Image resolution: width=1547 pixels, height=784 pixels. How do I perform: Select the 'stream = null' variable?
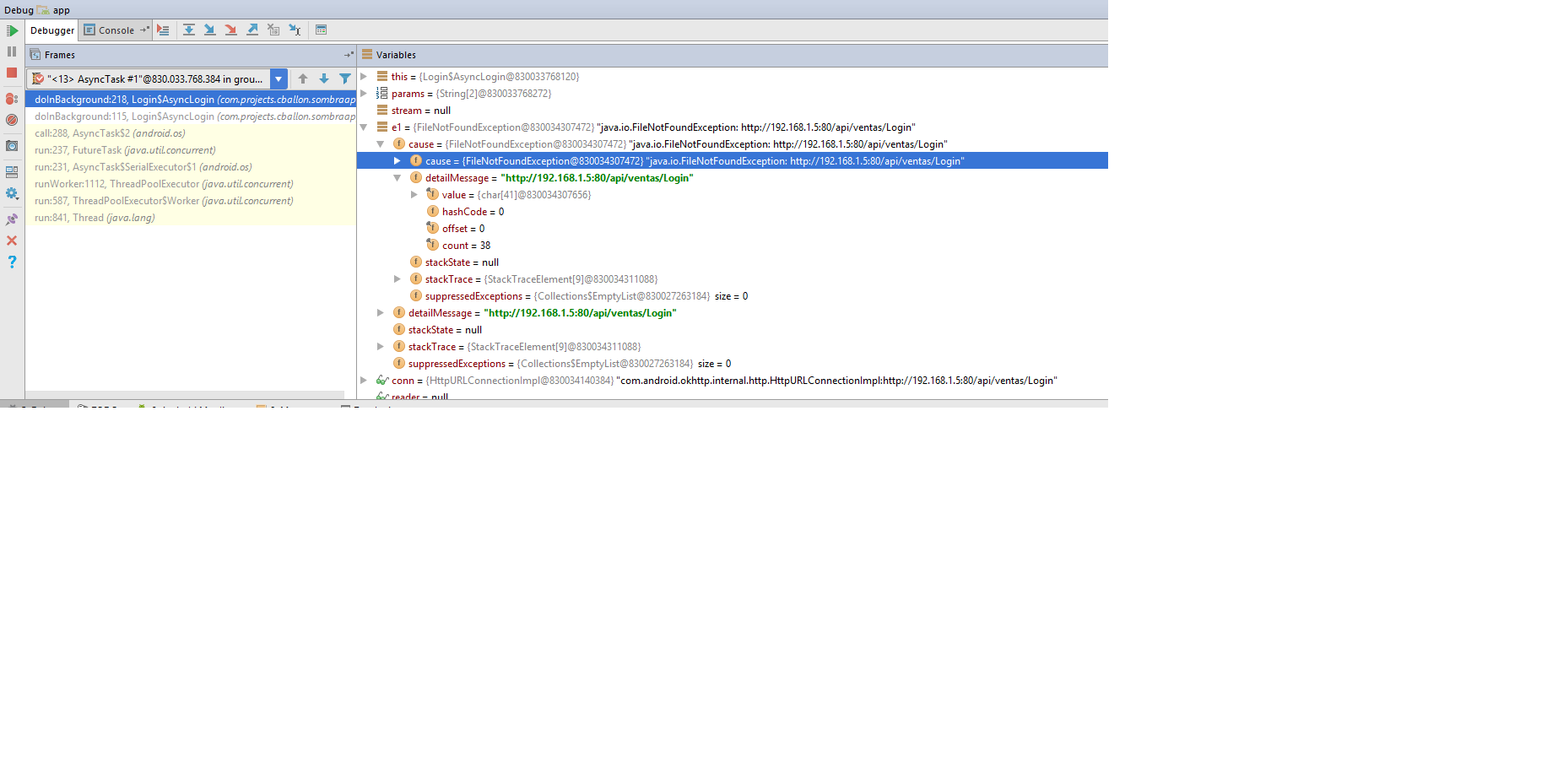pos(733,111)
